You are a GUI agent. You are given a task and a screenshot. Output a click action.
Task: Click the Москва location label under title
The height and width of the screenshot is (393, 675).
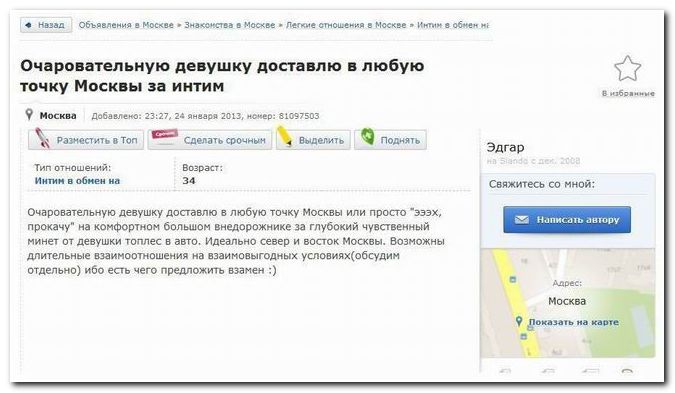(58, 115)
